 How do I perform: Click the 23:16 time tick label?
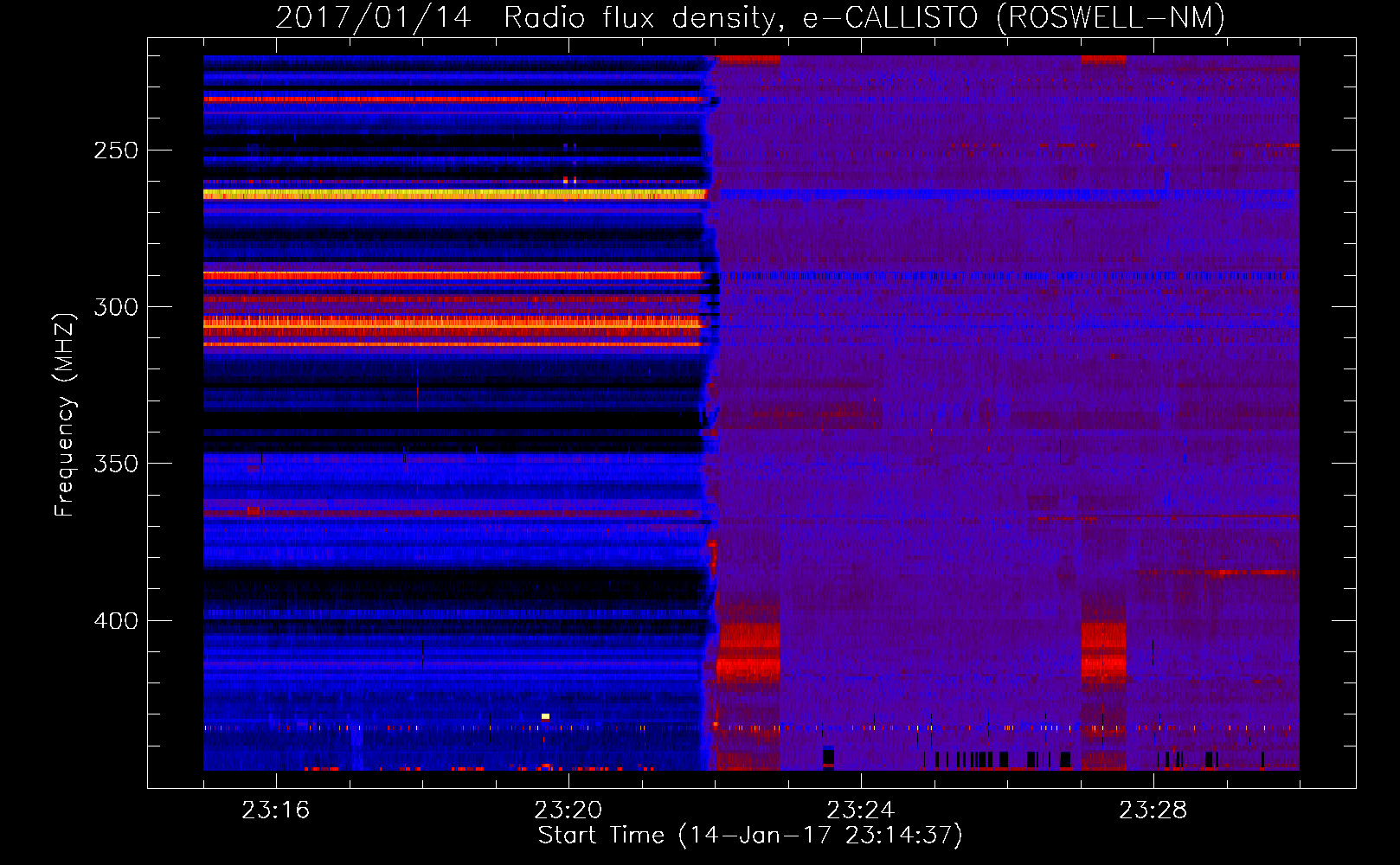[x=275, y=810]
